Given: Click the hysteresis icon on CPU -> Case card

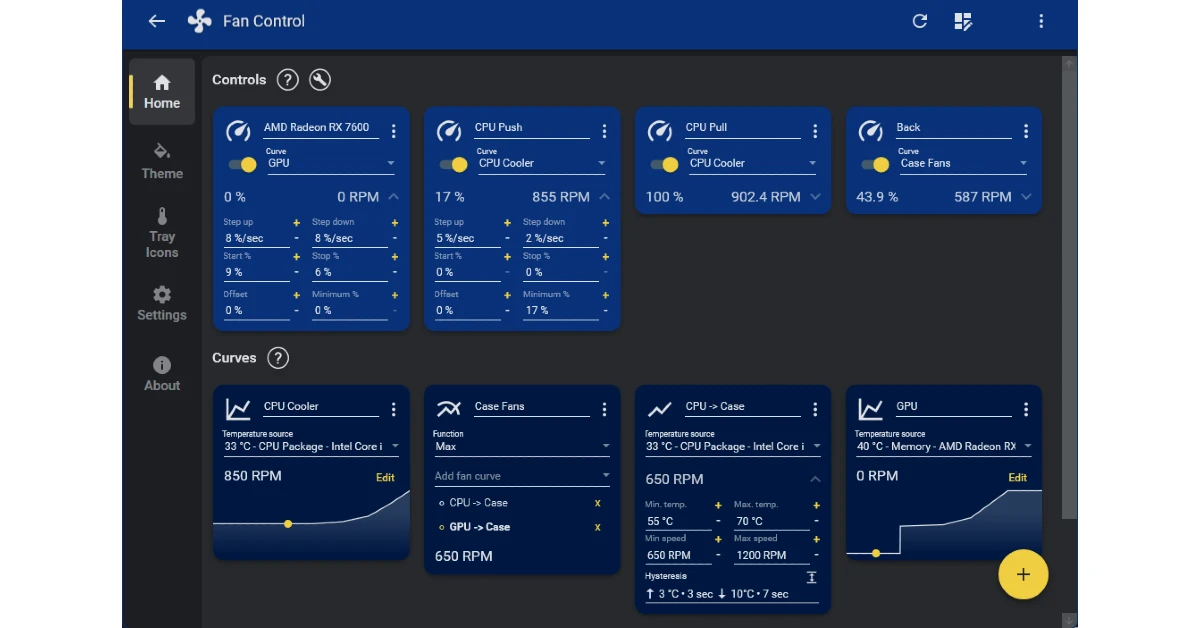Looking at the screenshot, I should (x=811, y=577).
